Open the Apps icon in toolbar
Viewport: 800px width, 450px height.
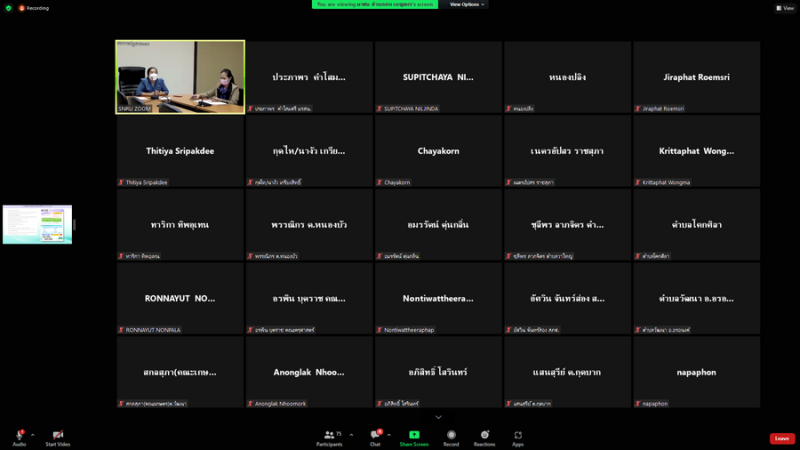pyautogui.click(x=518, y=435)
